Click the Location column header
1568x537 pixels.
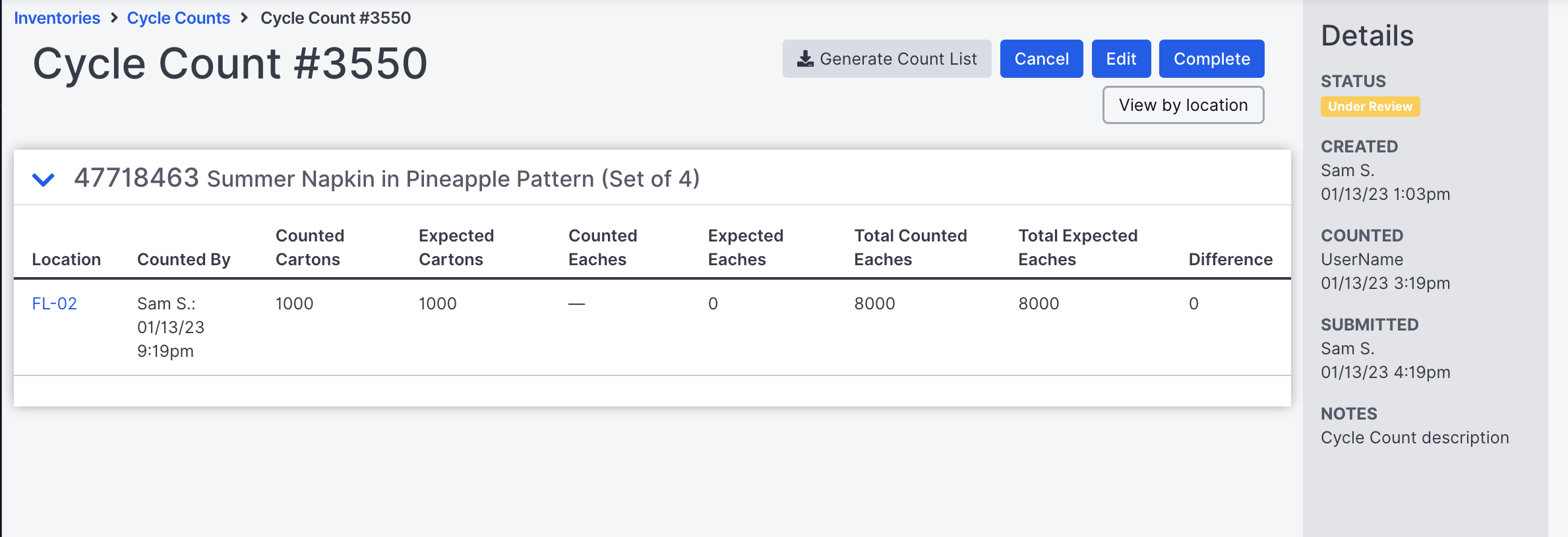coord(66,259)
